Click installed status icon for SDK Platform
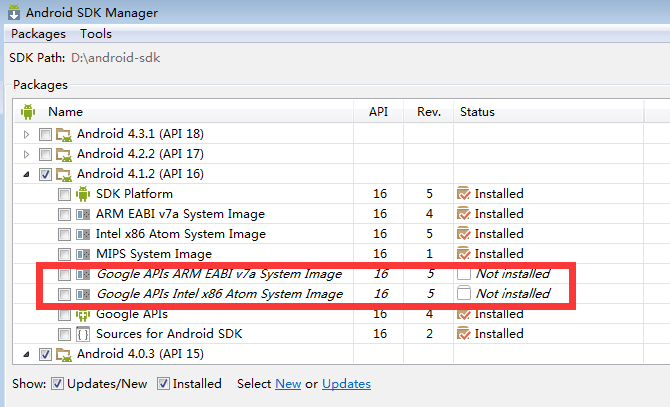670x407 pixels. [464, 194]
